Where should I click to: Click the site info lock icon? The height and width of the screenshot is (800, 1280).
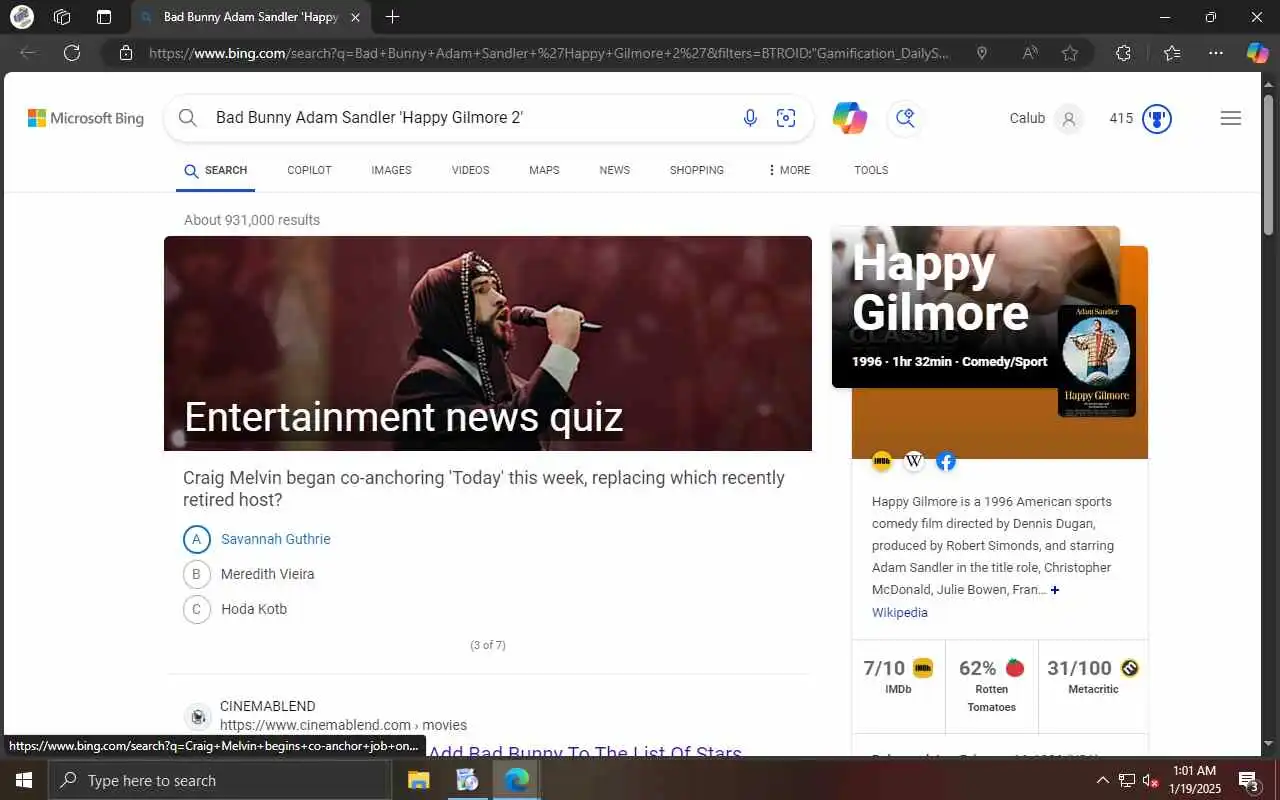tap(126, 53)
